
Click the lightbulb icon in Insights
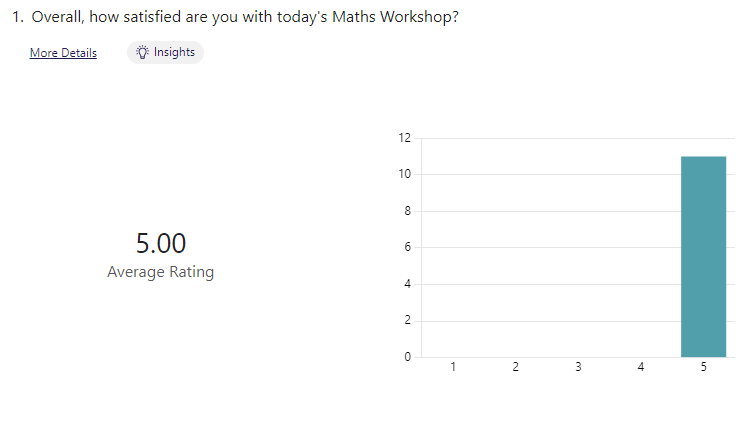click(x=142, y=52)
